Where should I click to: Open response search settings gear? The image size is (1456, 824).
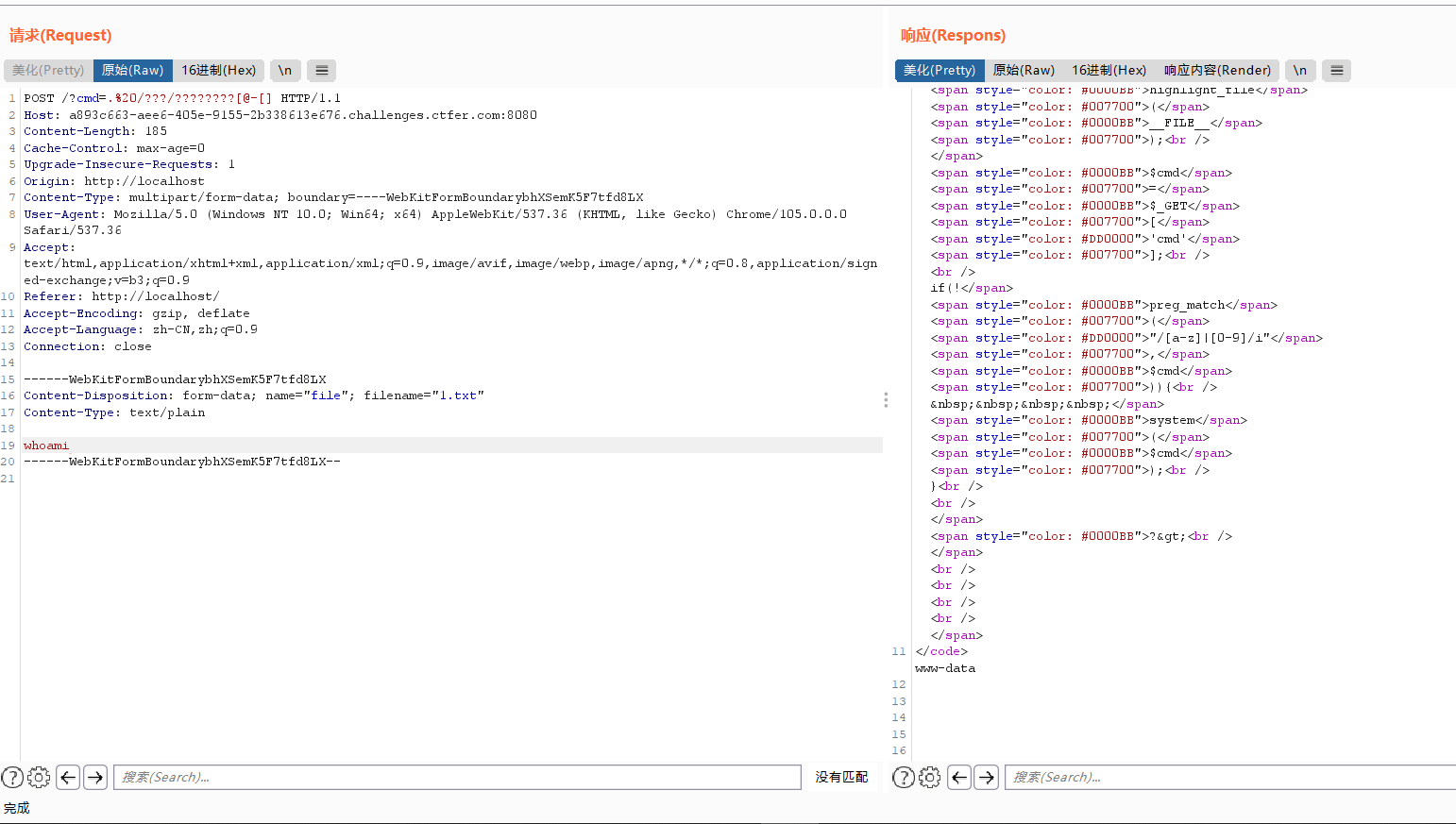pos(930,778)
